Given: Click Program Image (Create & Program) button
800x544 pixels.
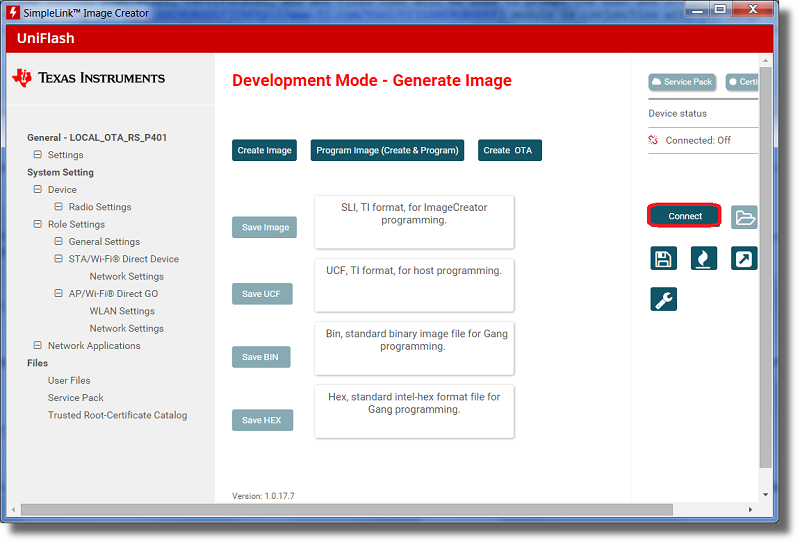Looking at the screenshot, I should click(387, 150).
